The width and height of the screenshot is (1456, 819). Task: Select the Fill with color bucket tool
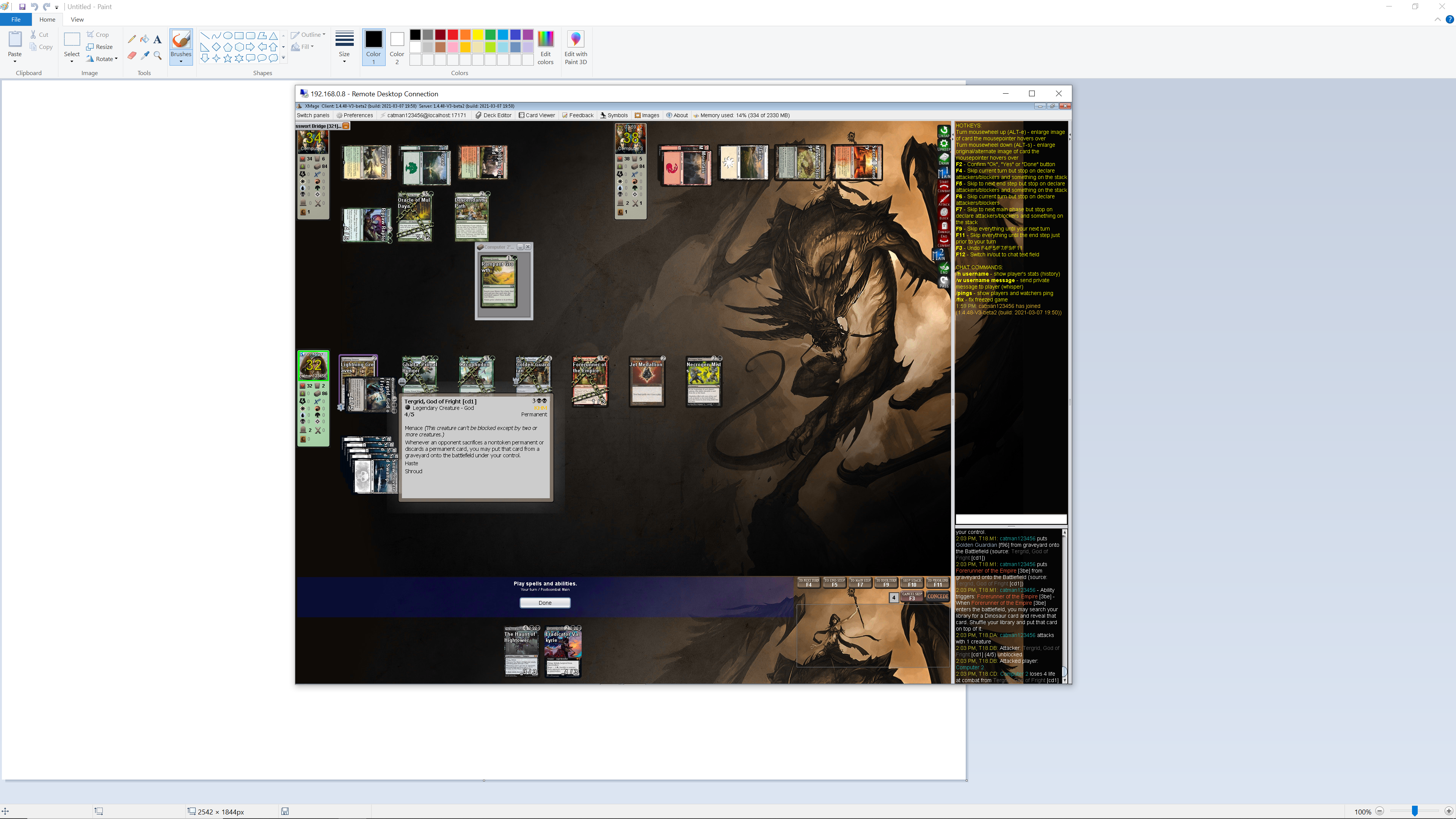tap(145, 39)
